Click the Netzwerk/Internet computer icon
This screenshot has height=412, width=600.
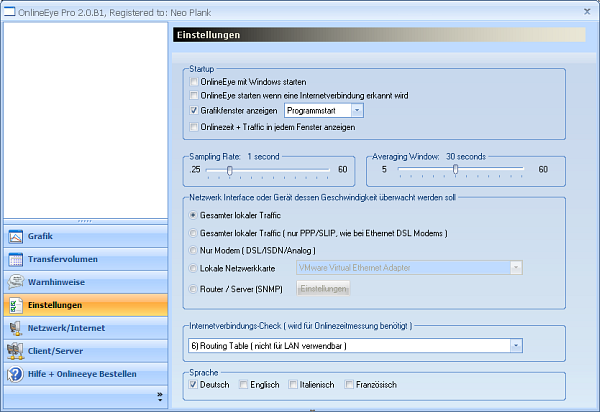point(16,328)
